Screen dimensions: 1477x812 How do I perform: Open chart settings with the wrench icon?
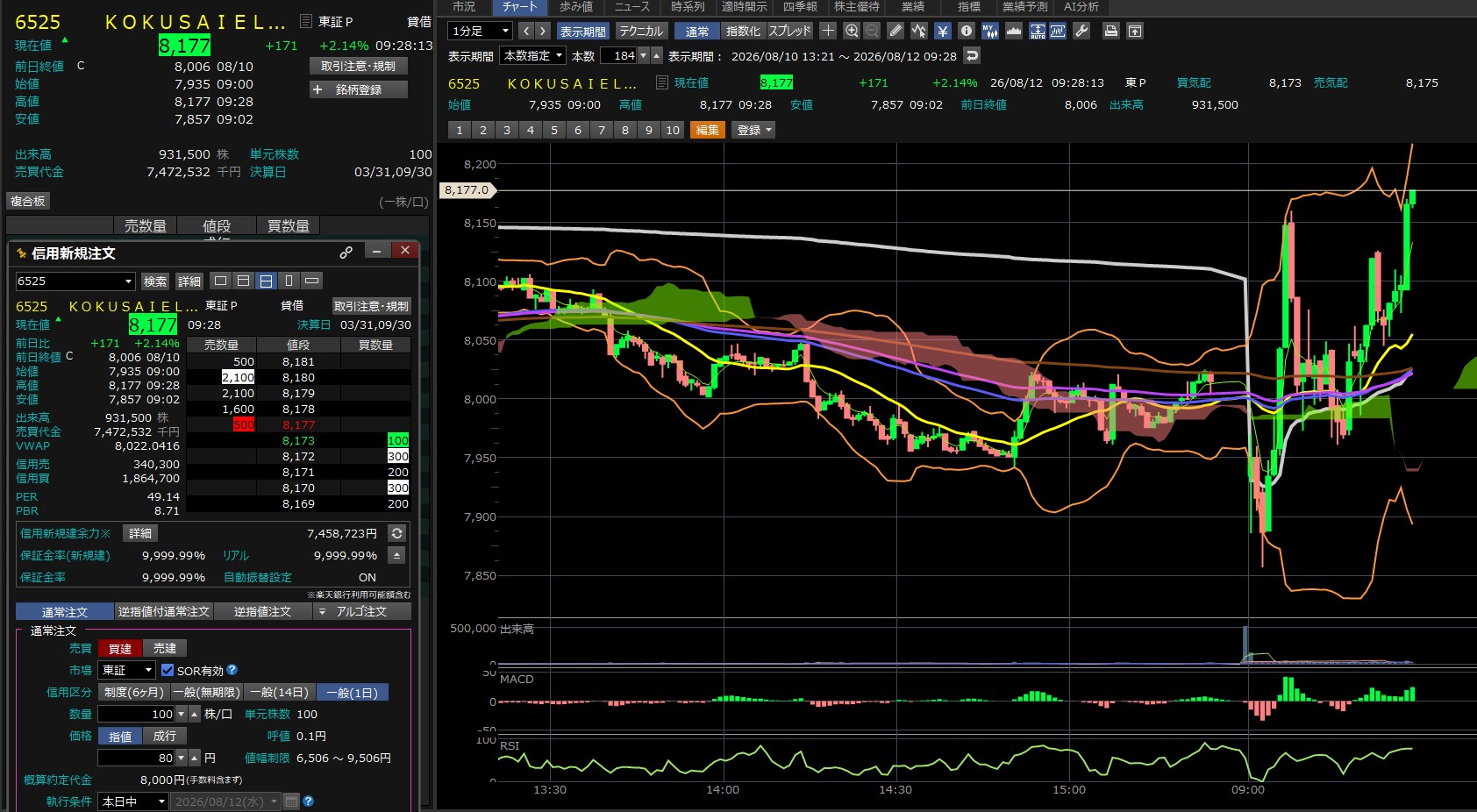point(1081,31)
